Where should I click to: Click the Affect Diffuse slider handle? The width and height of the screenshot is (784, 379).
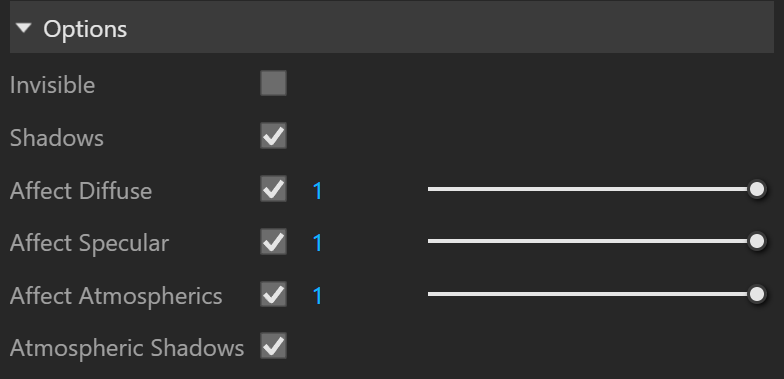[758, 190]
